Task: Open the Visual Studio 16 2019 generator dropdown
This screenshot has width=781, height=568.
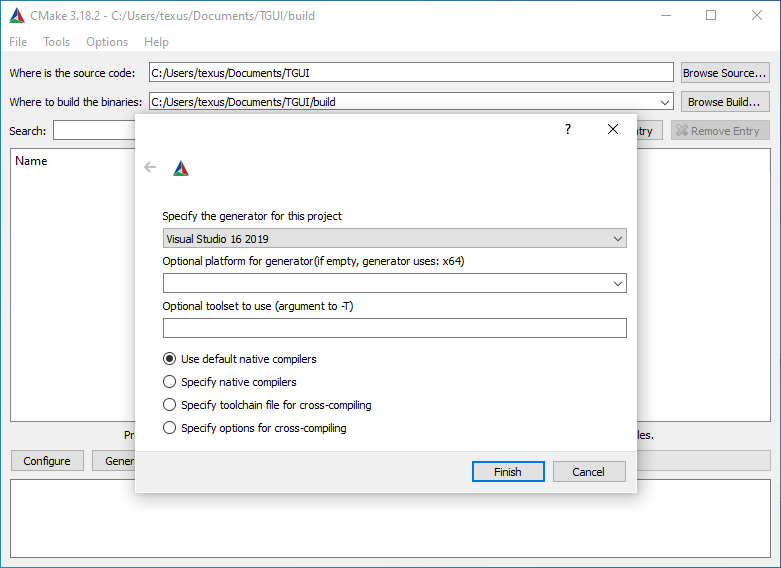Action: 394,239
